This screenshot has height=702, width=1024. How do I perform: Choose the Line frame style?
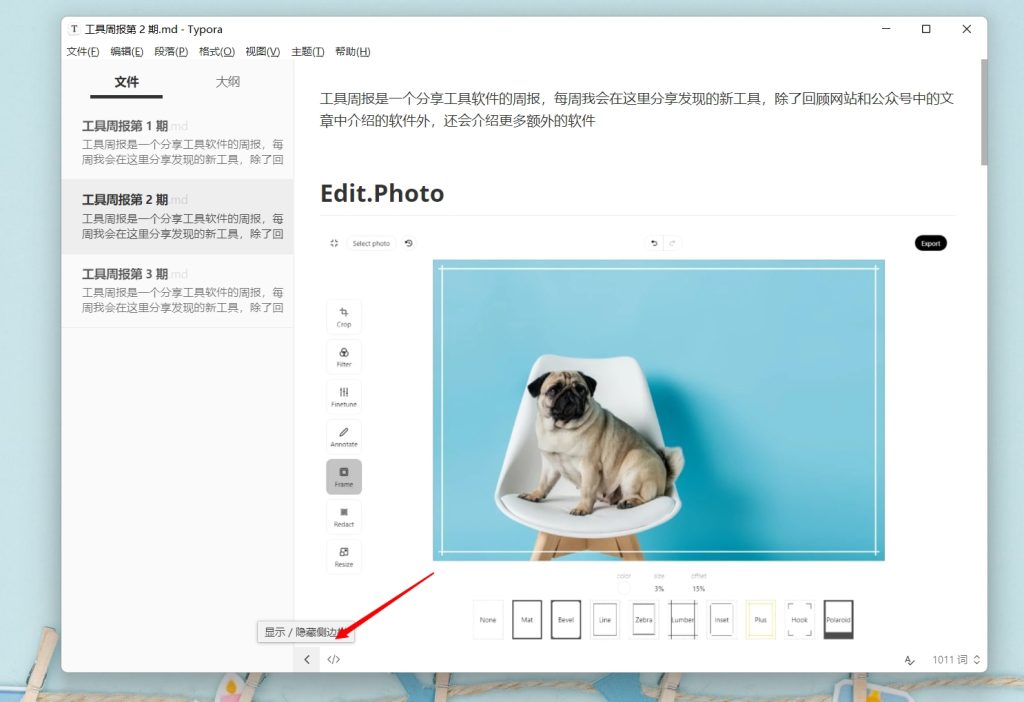[605, 620]
